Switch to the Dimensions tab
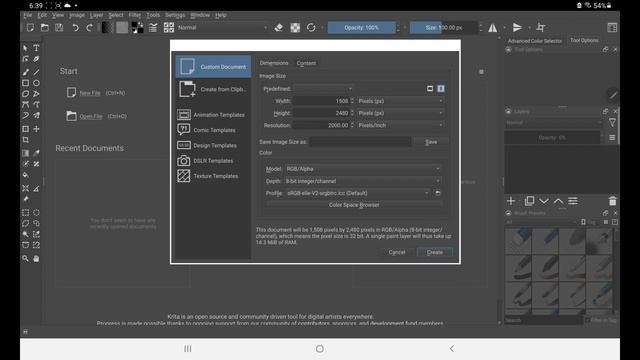 coord(274,63)
